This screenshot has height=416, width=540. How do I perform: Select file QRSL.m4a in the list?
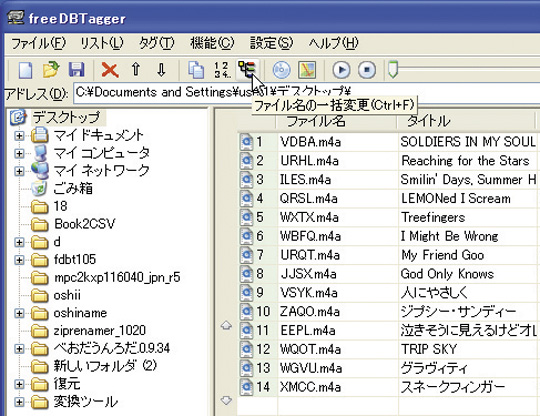click(309, 199)
